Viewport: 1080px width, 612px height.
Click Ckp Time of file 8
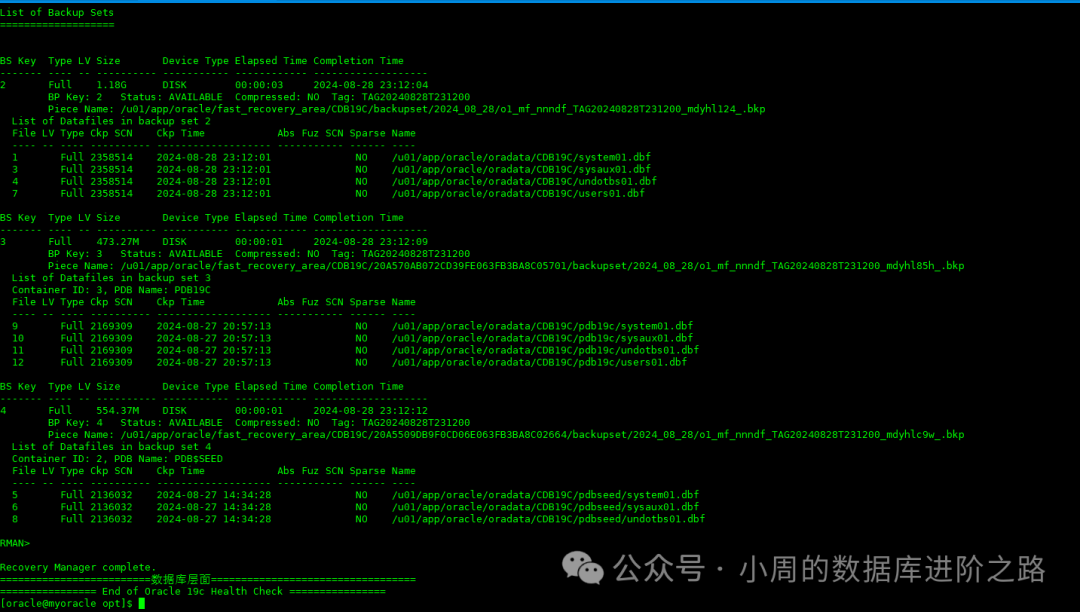pos(214,519)
